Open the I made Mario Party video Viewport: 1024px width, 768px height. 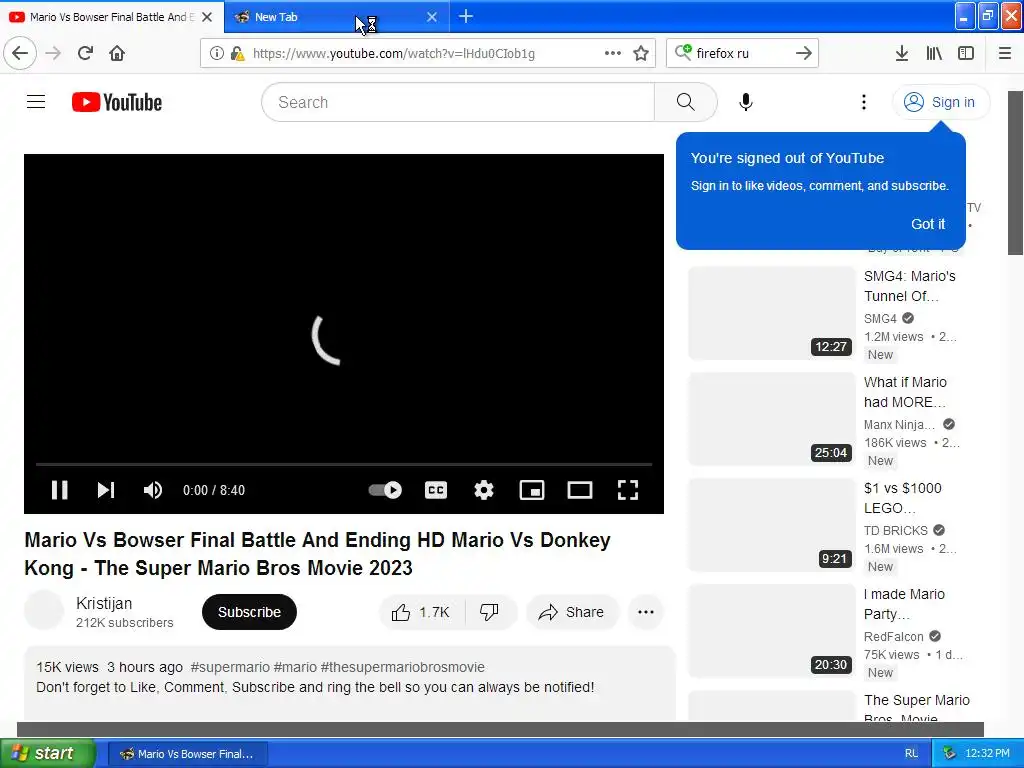pos(904,604)
